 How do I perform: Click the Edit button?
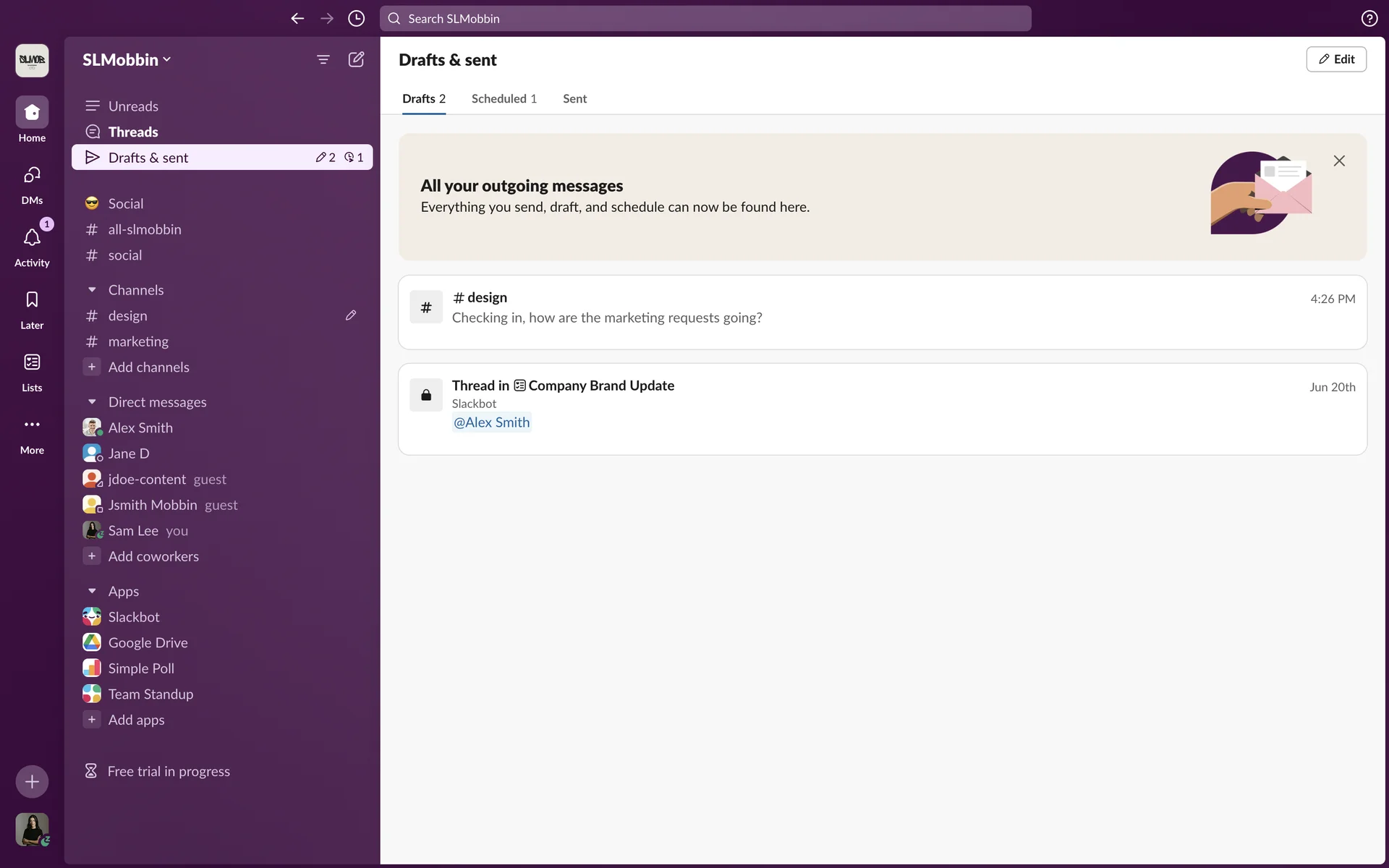click(x=1335, y=59)
